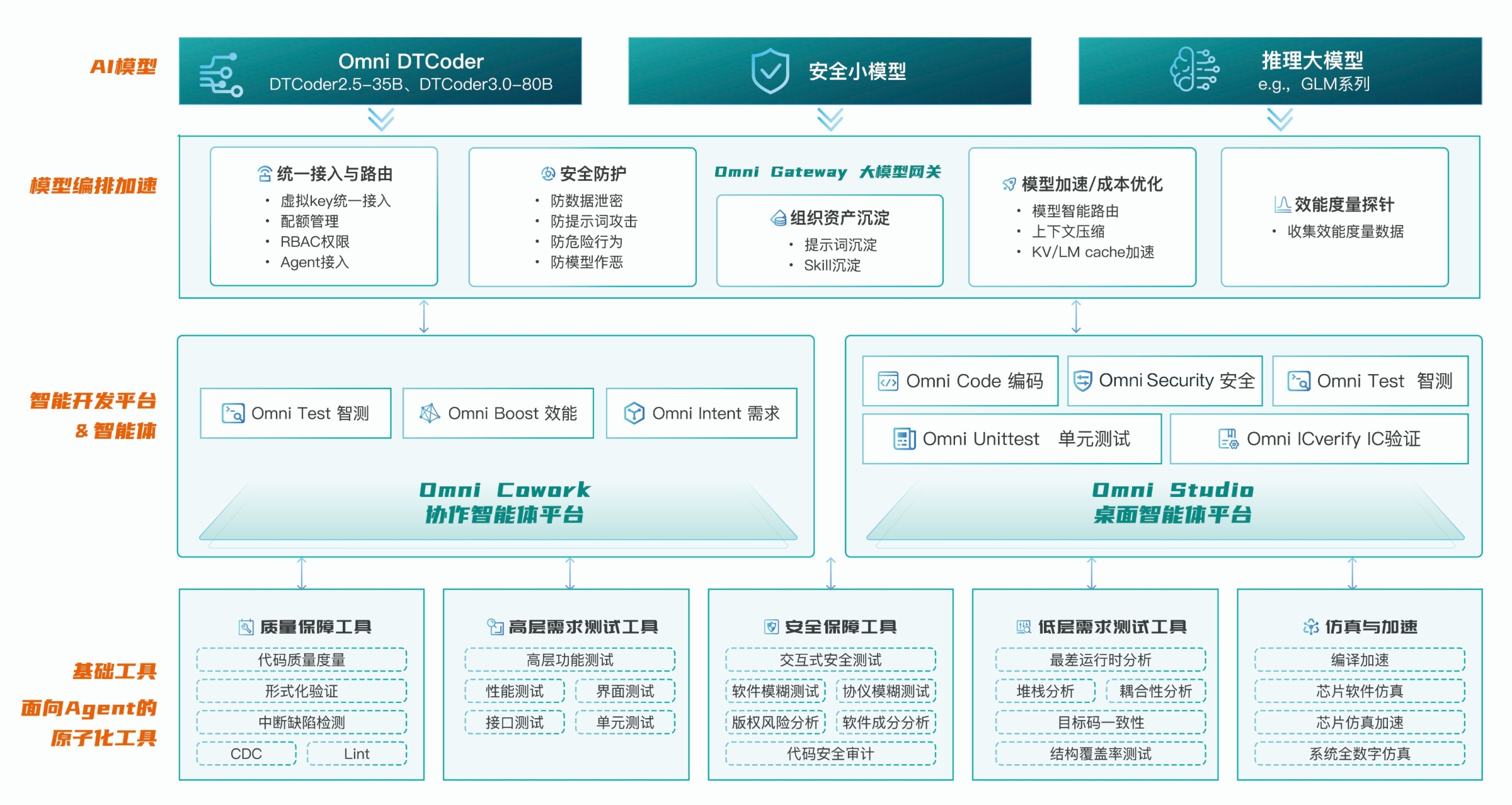The image size is (1512, 805).
Task: Click the Omni Unittest icon
Action: click(x=905, y=438)
